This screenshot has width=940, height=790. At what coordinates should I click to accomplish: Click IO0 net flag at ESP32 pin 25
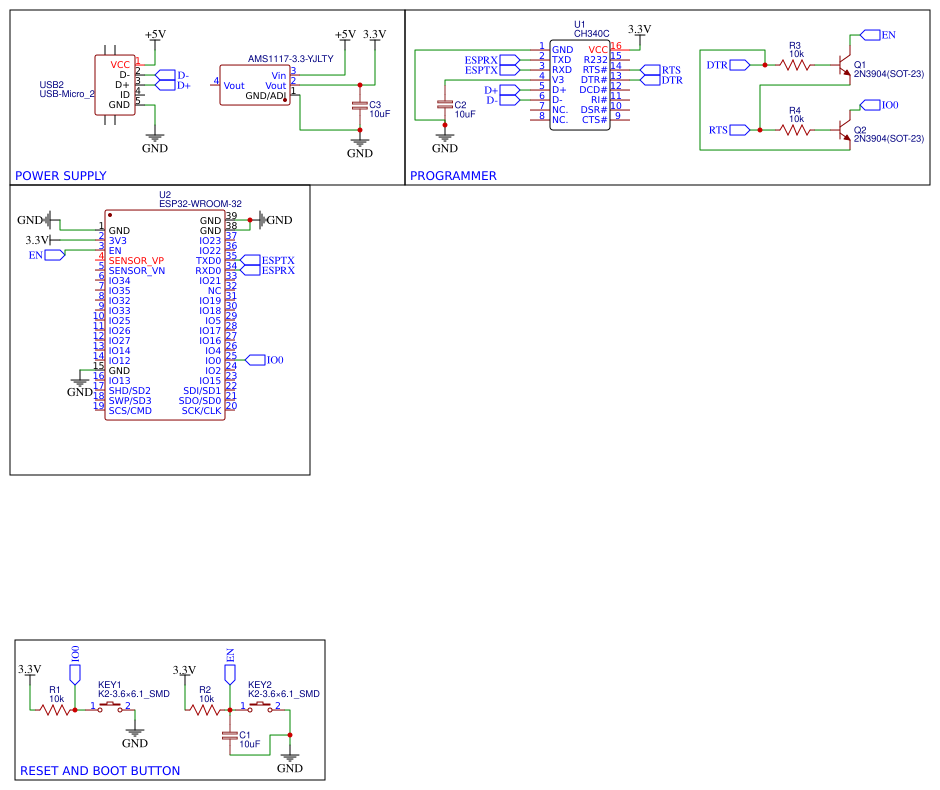(264, 360)
